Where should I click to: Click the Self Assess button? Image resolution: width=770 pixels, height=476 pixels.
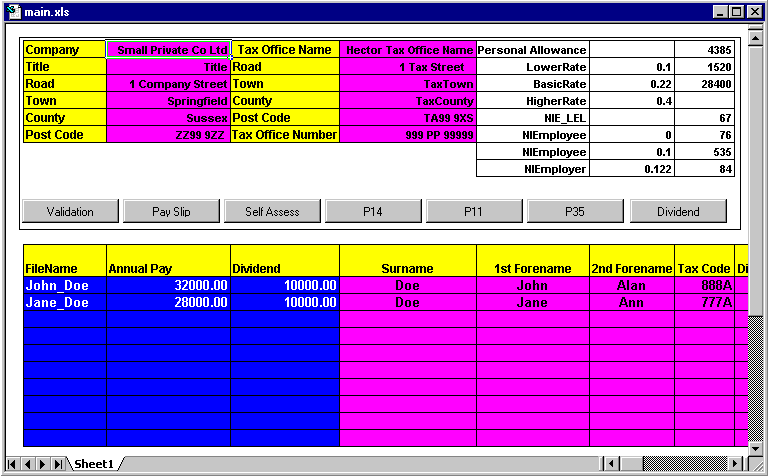coord(272,211)
